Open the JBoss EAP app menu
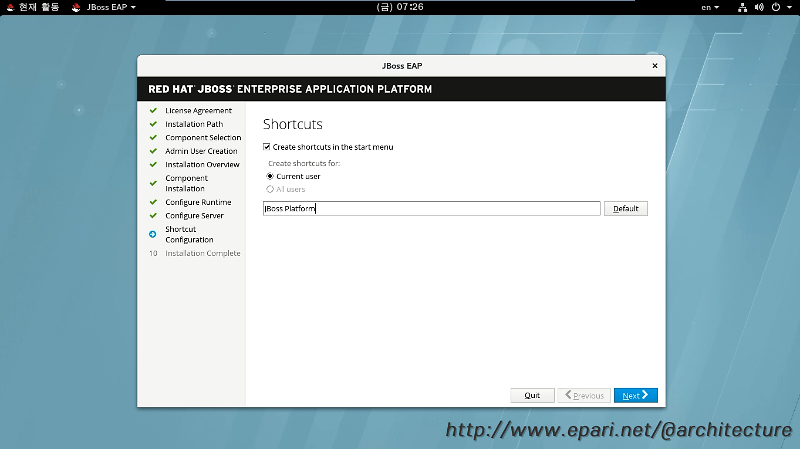The height and width of the screenshot is (449, 800). [x=104, y=7]
